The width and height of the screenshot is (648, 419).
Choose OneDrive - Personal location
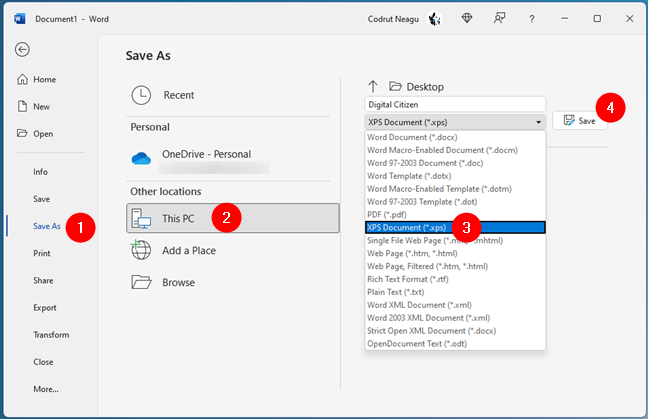[x=228, y=159]
